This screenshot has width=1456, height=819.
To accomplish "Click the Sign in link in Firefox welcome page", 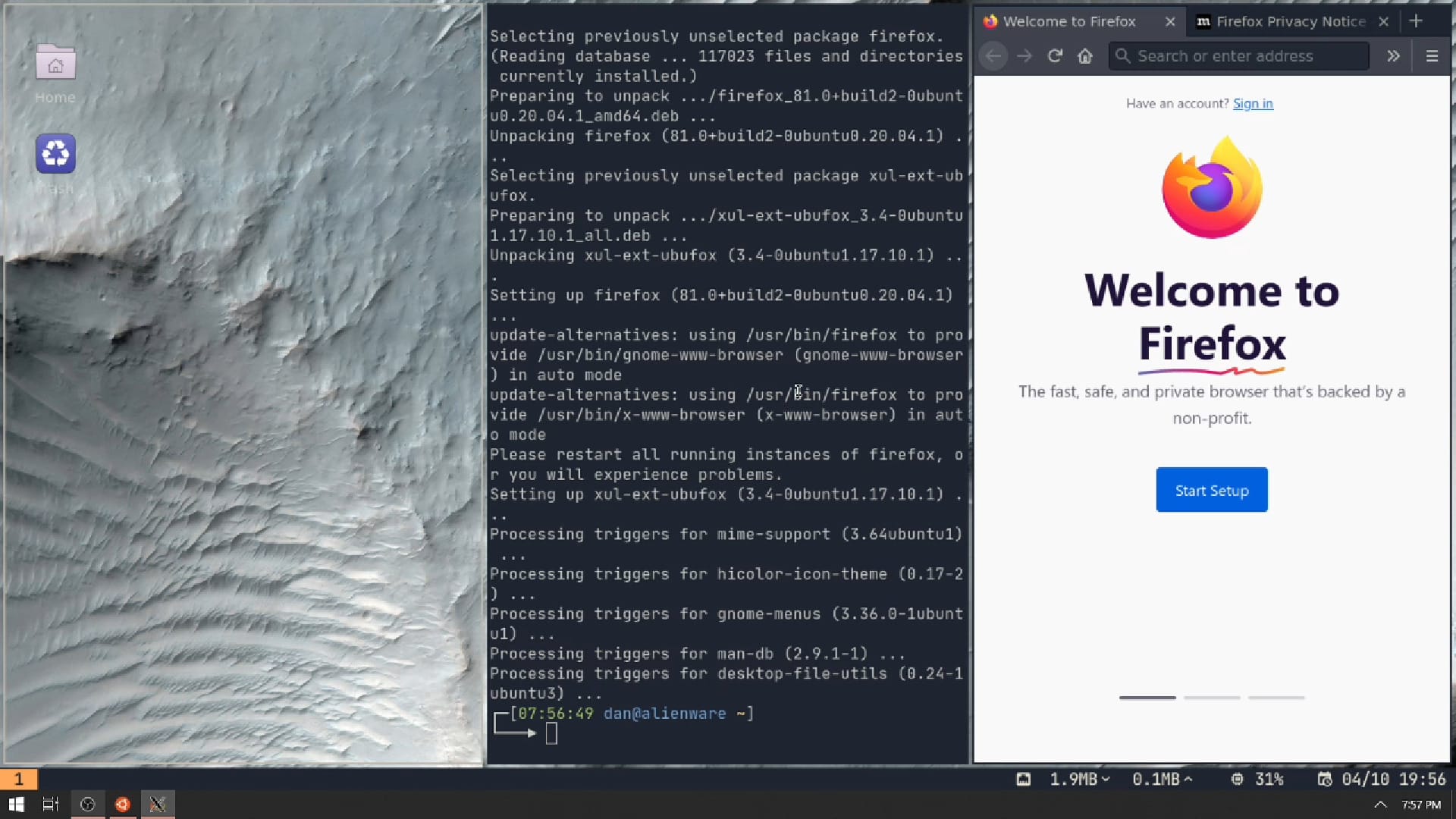I will [x=1253, y=103].
